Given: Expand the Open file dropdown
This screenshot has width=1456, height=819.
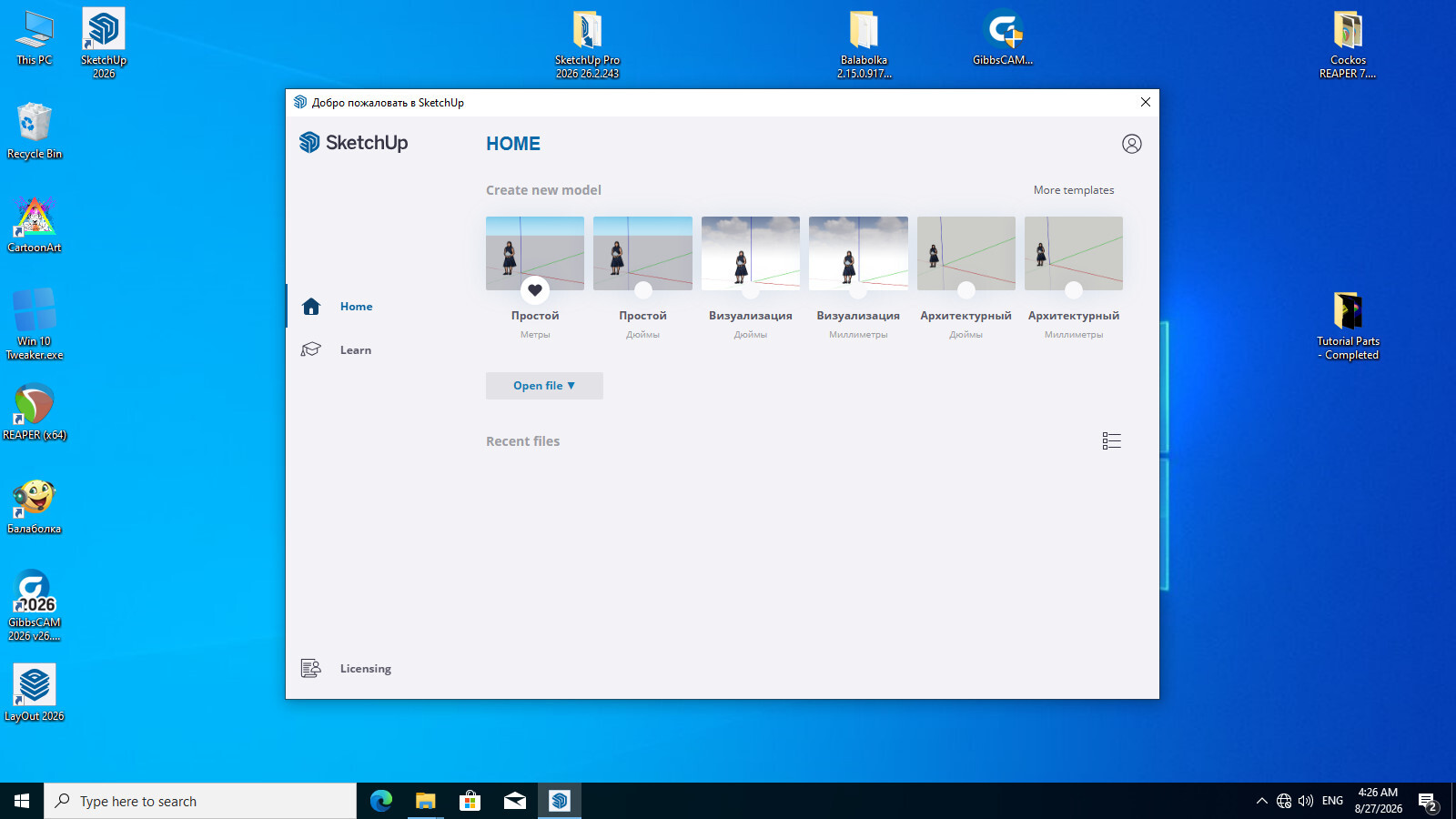Looking at the screenshot, I should [544, 386].
